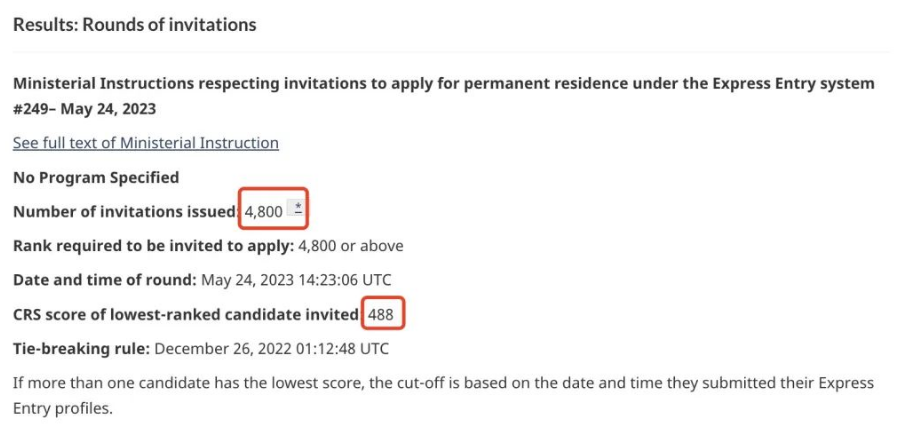This screenshot has width=921, height=424.
Task: Click the horizontal divider below the results heading
Action: [x=451, y=52]
